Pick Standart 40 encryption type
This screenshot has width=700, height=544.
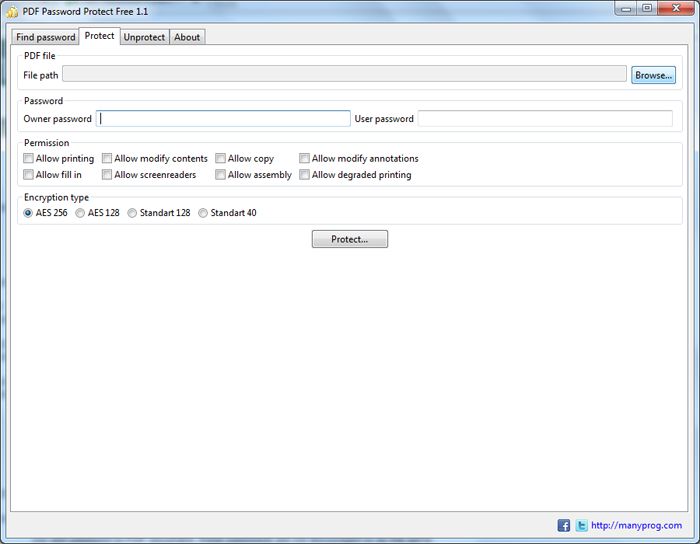click(x=203, y=213)
